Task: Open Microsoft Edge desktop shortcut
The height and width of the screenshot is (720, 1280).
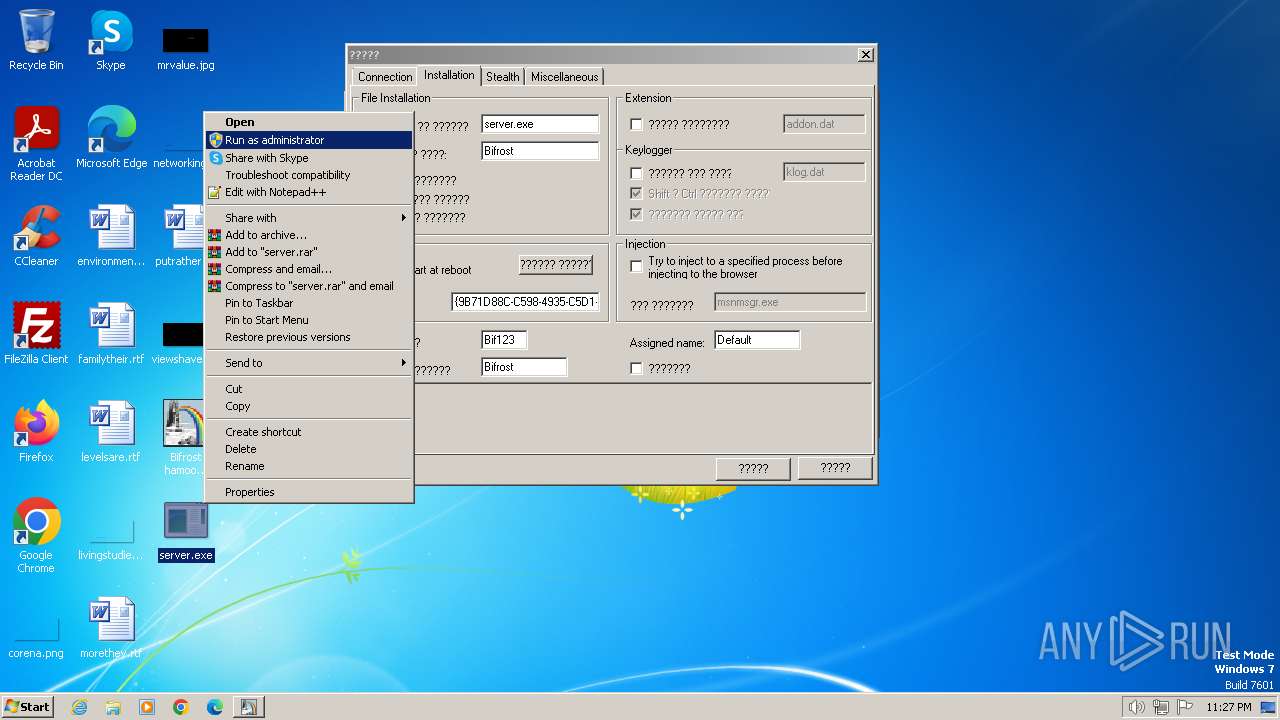Action: [x=111, y=138]
